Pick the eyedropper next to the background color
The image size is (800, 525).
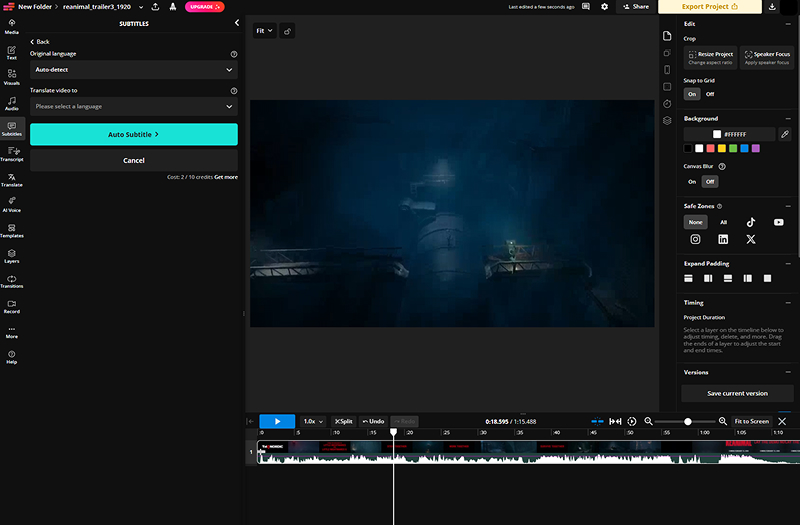click(785, 134)
